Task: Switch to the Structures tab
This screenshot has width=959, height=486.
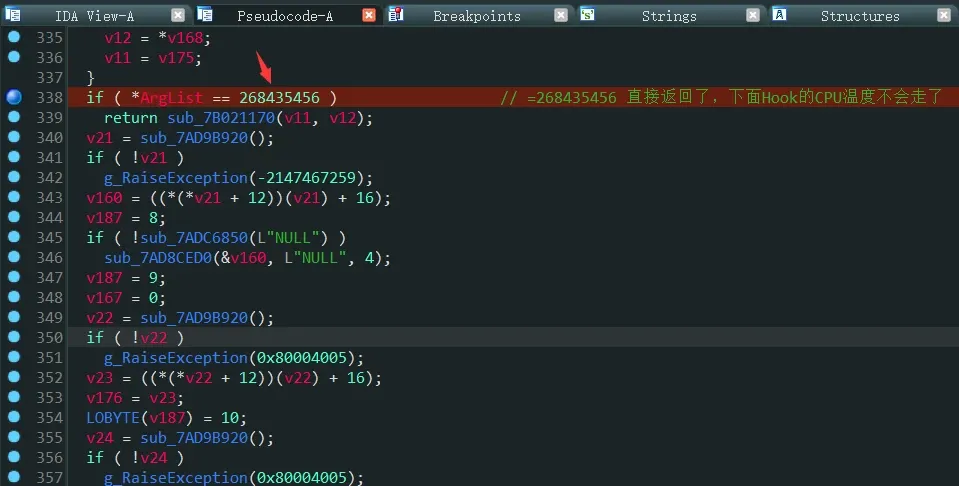Action: click(860, 16)
